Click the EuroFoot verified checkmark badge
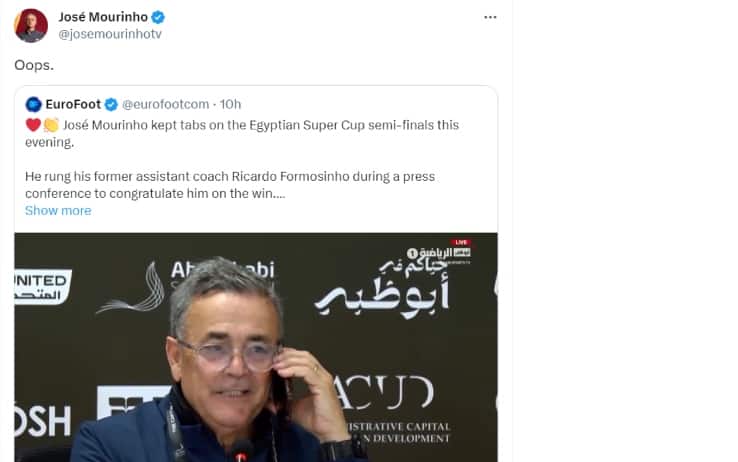The width and height of the screenshot is (738, 462). 111,104
